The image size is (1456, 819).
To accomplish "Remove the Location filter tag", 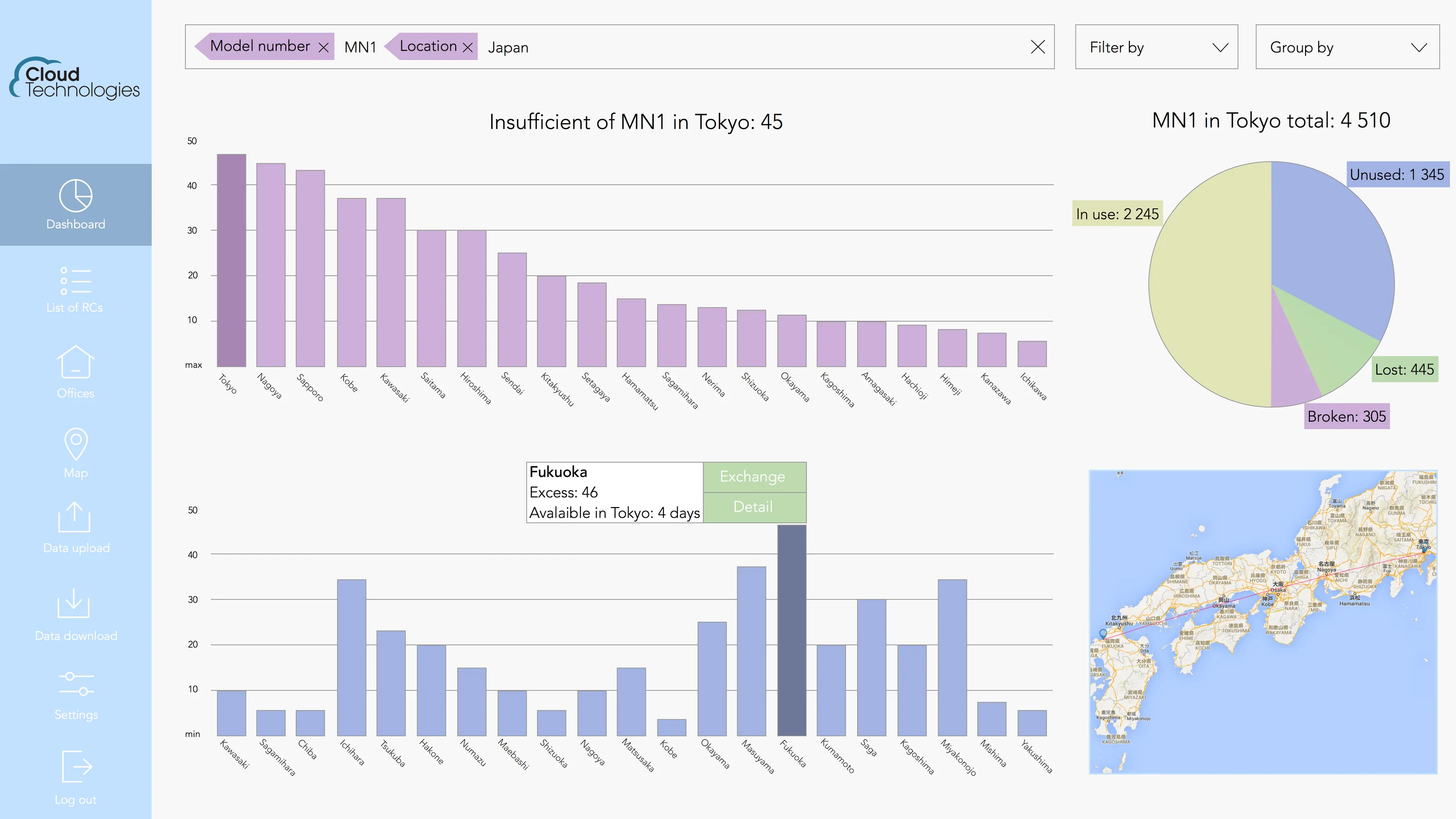I will tap(467, 48).
